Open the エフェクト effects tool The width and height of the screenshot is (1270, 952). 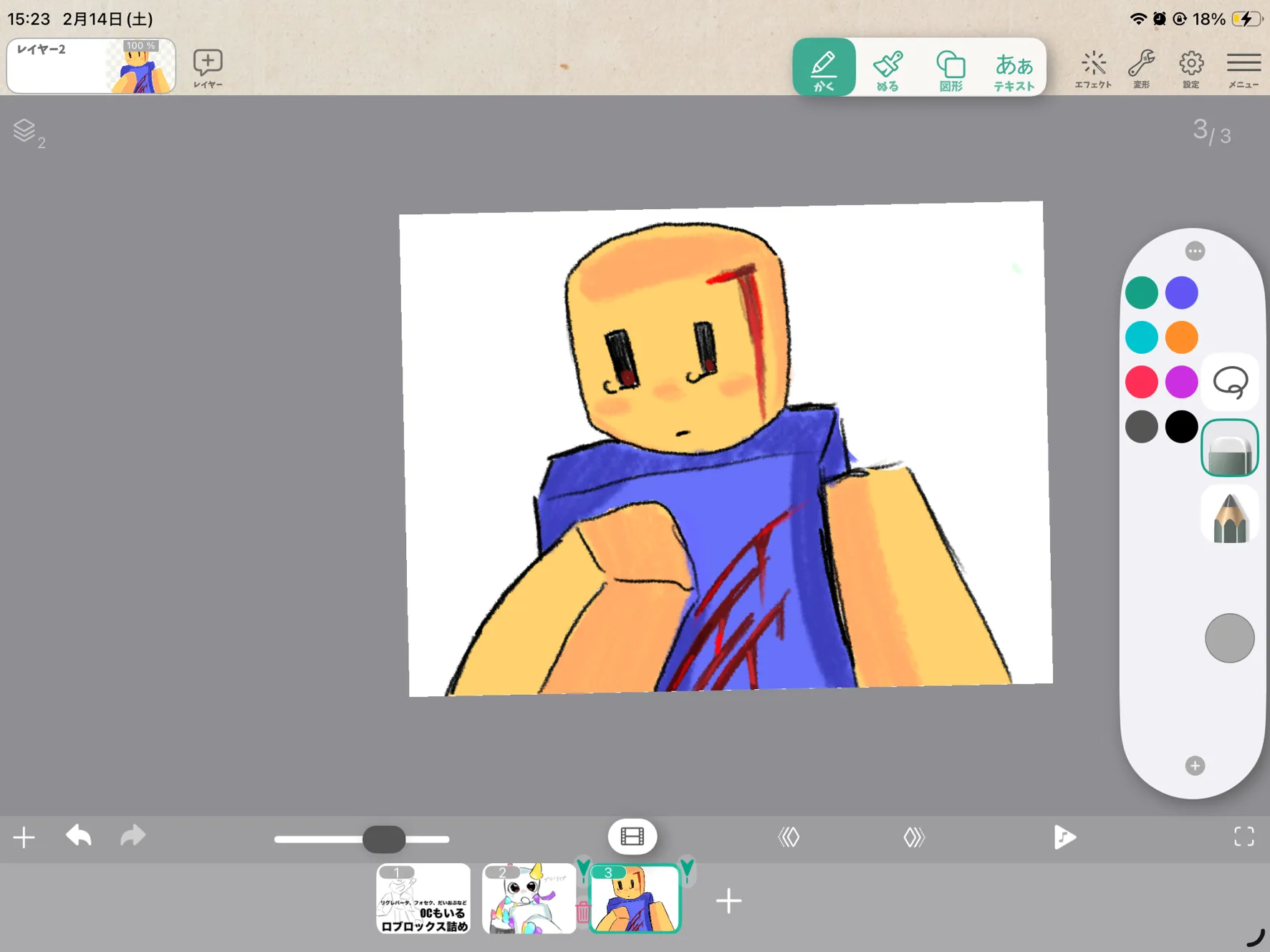point(1093,69)
